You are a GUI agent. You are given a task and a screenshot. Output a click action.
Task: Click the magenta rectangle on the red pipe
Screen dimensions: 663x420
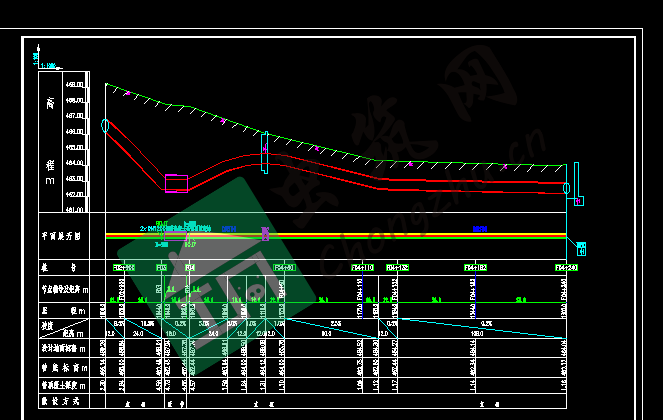176,182
